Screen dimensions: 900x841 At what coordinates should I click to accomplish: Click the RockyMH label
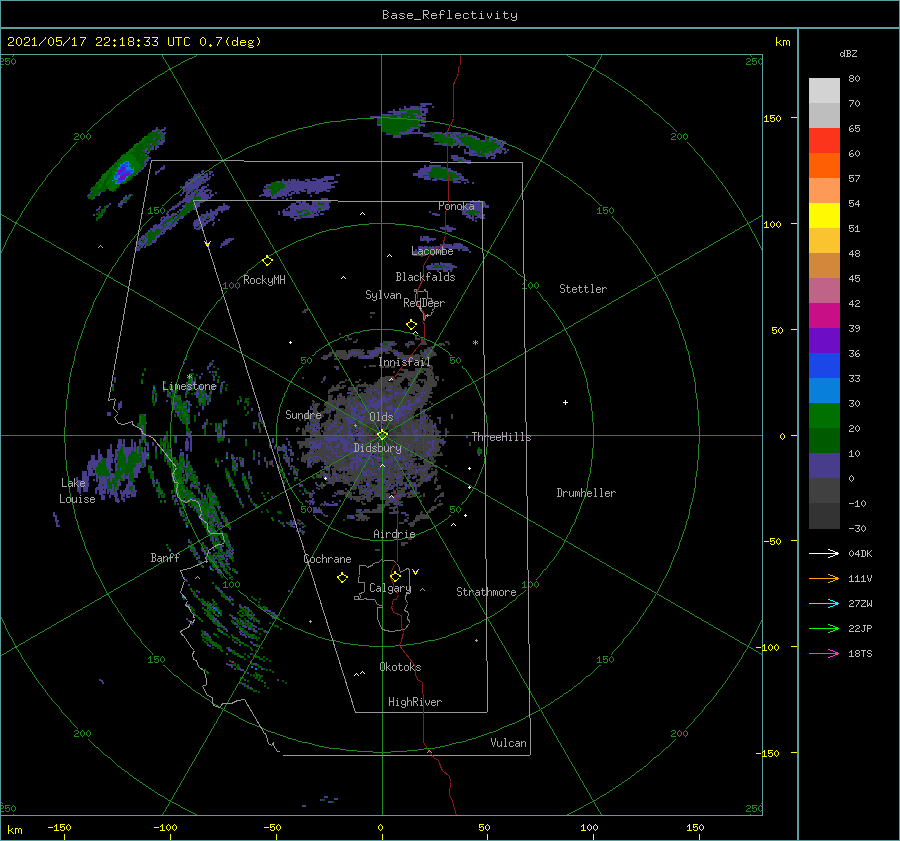point(264,280)
